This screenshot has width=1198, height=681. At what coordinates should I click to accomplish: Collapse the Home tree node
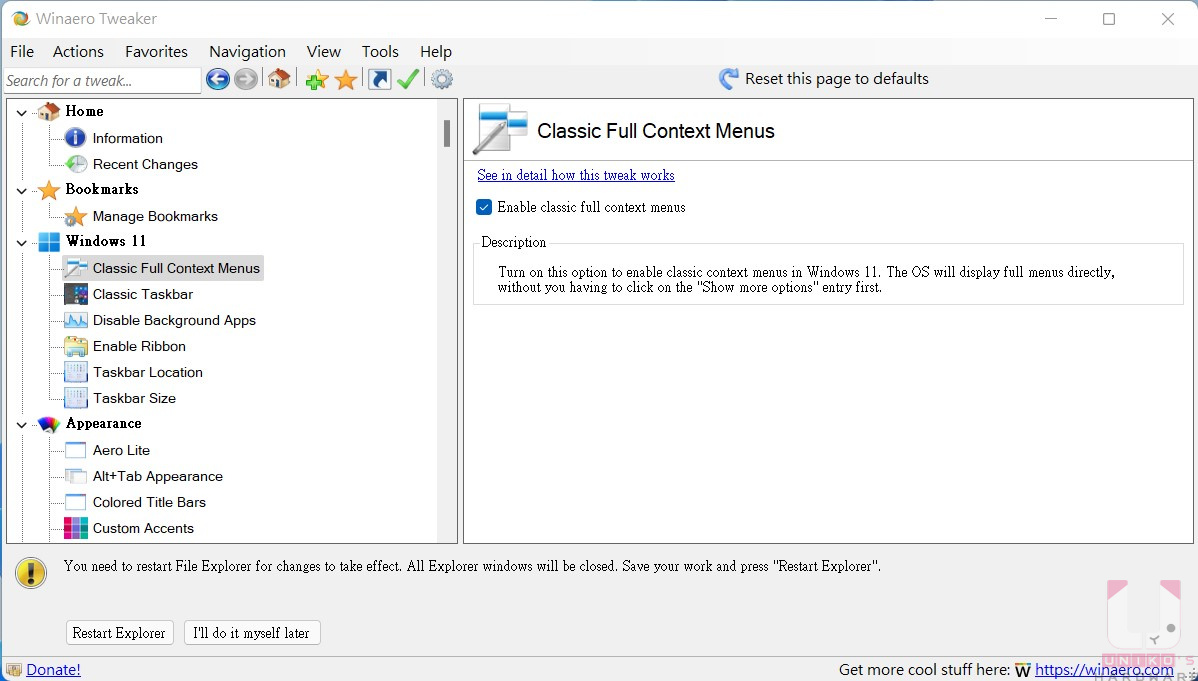[x=21, y=112]
